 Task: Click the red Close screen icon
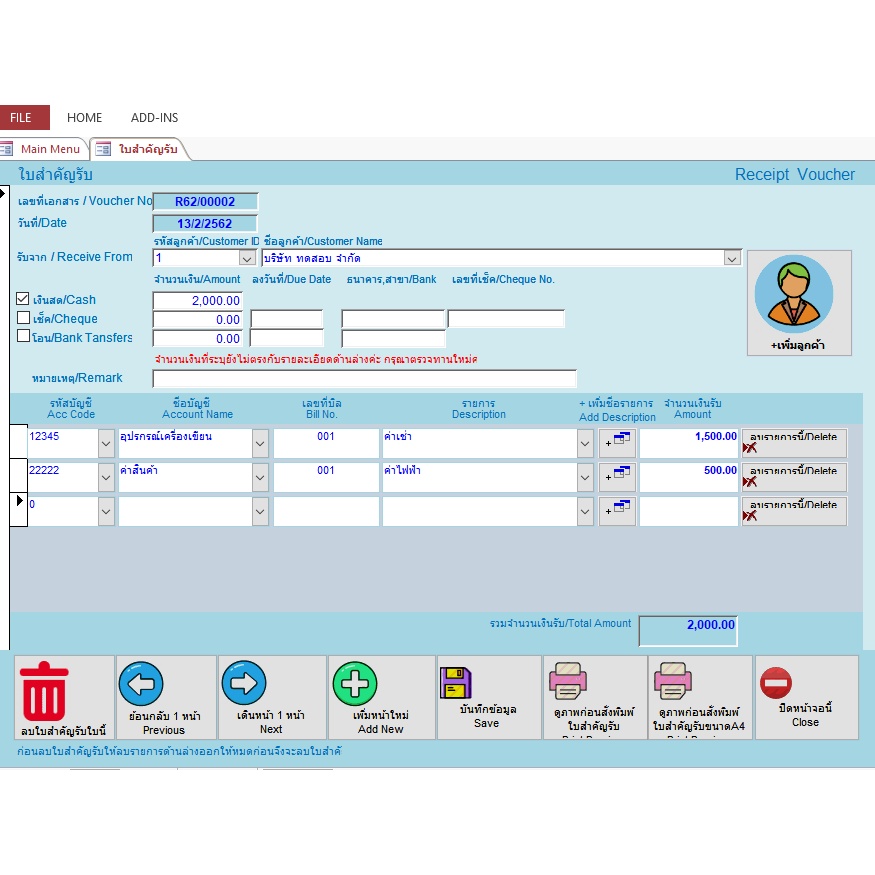(x=776, y=684)
